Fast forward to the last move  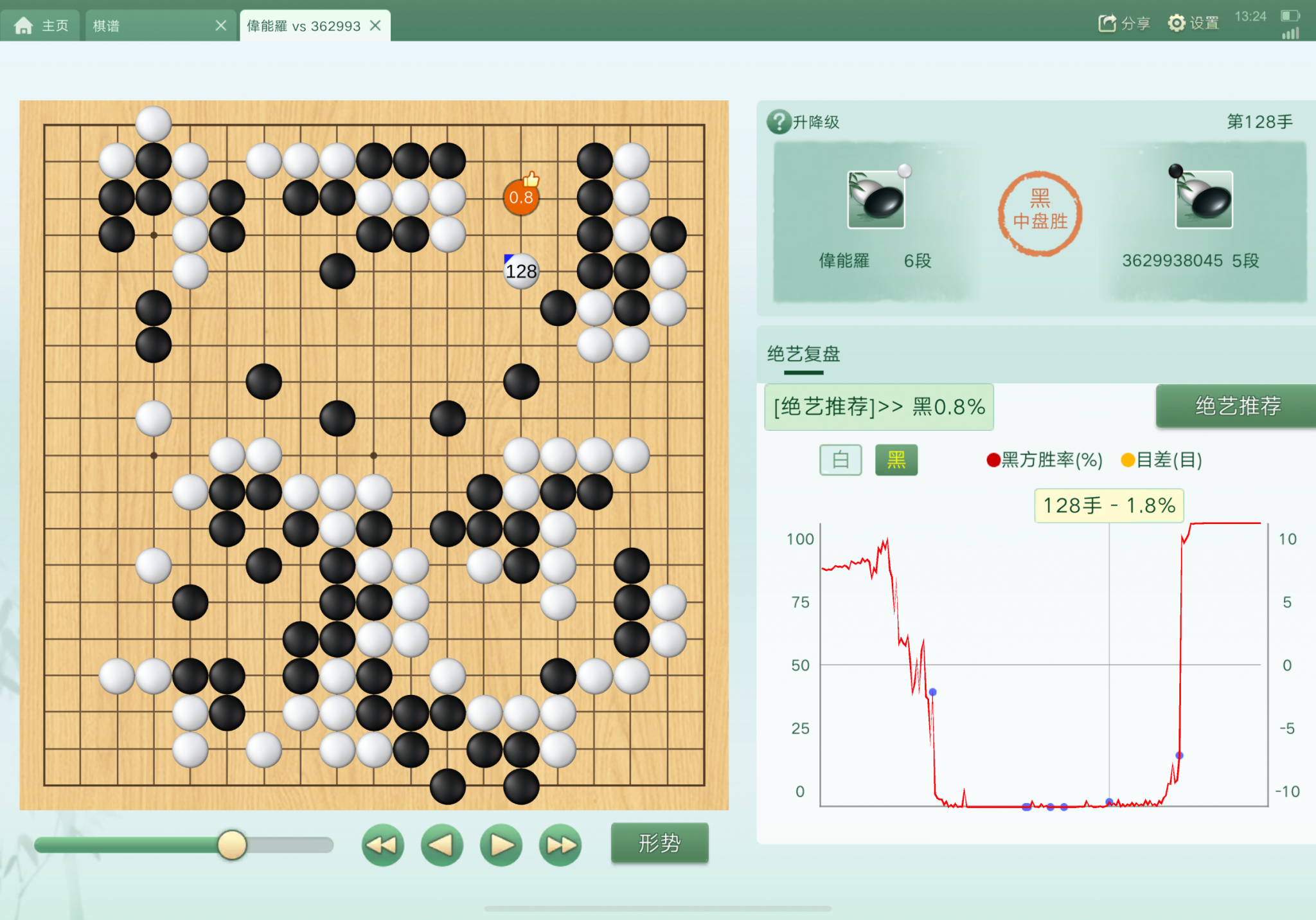[560, 845]
